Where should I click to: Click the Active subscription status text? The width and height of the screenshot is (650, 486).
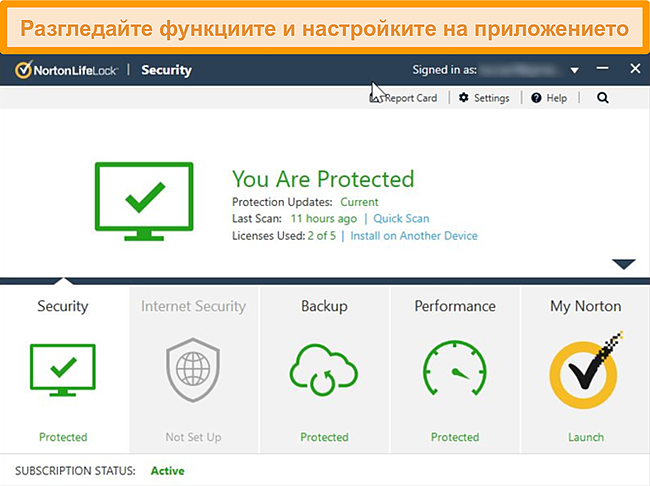tap(167, 471)
